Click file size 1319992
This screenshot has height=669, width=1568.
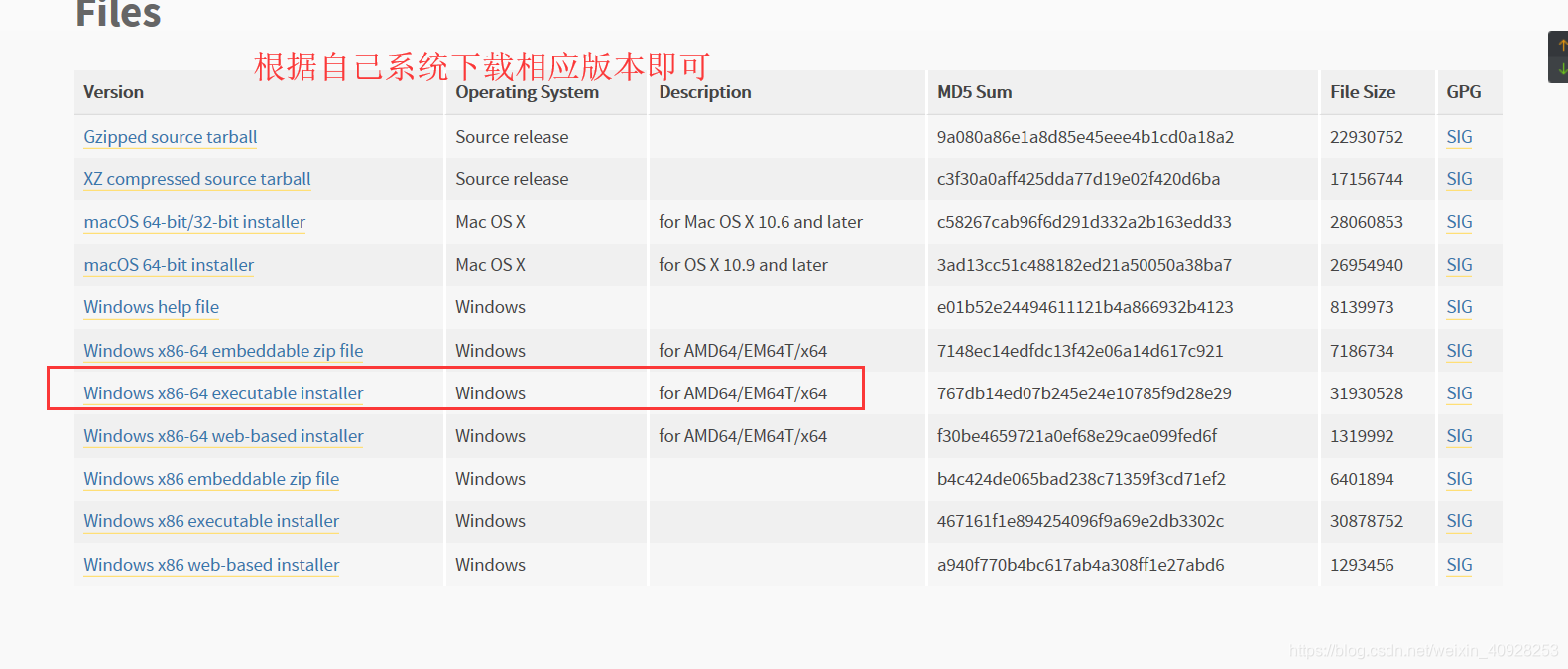[1362, 436]
